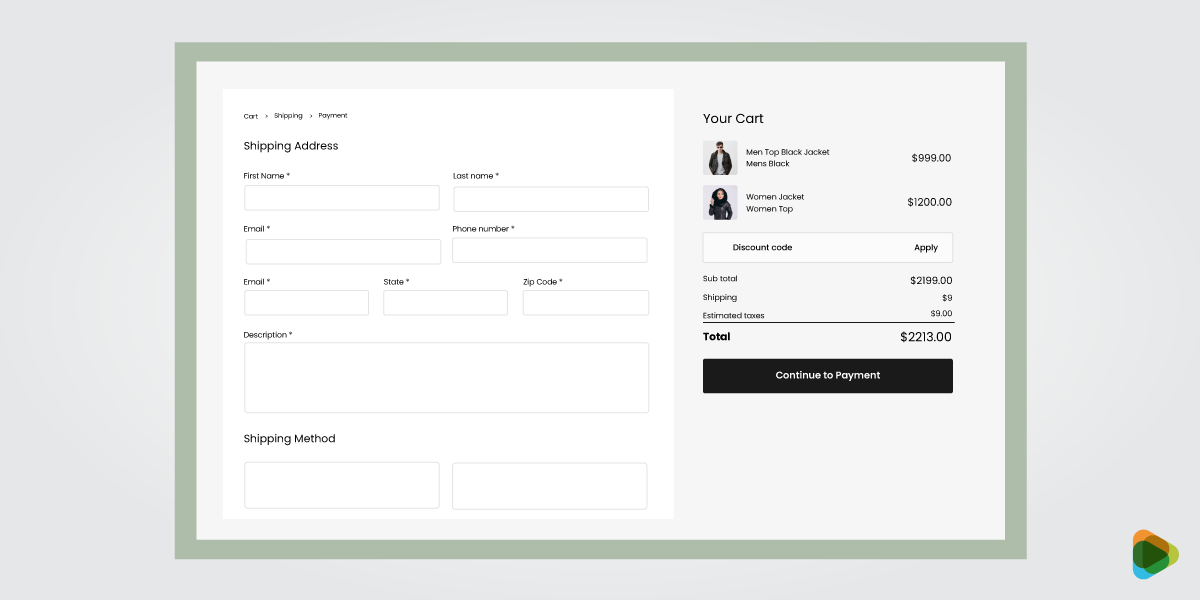Click the State input field
Image resolution: width=1200 pixels, height=600 pixels.
pos(445,303)
